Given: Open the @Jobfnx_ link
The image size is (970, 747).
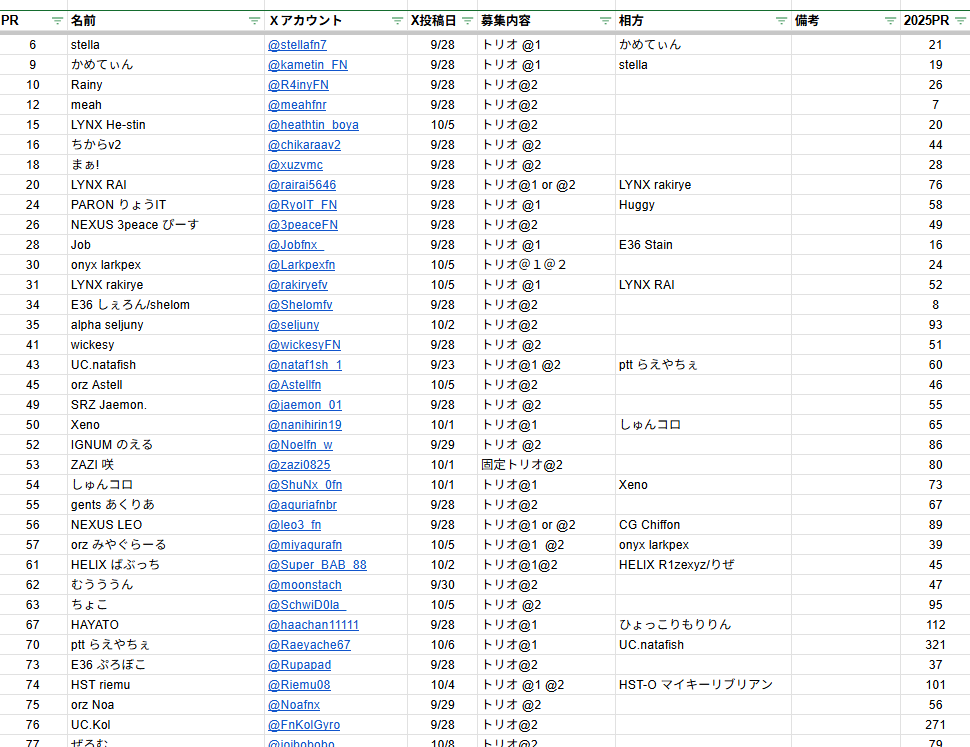Looking at the screenshot, I should tap(296, 245).
